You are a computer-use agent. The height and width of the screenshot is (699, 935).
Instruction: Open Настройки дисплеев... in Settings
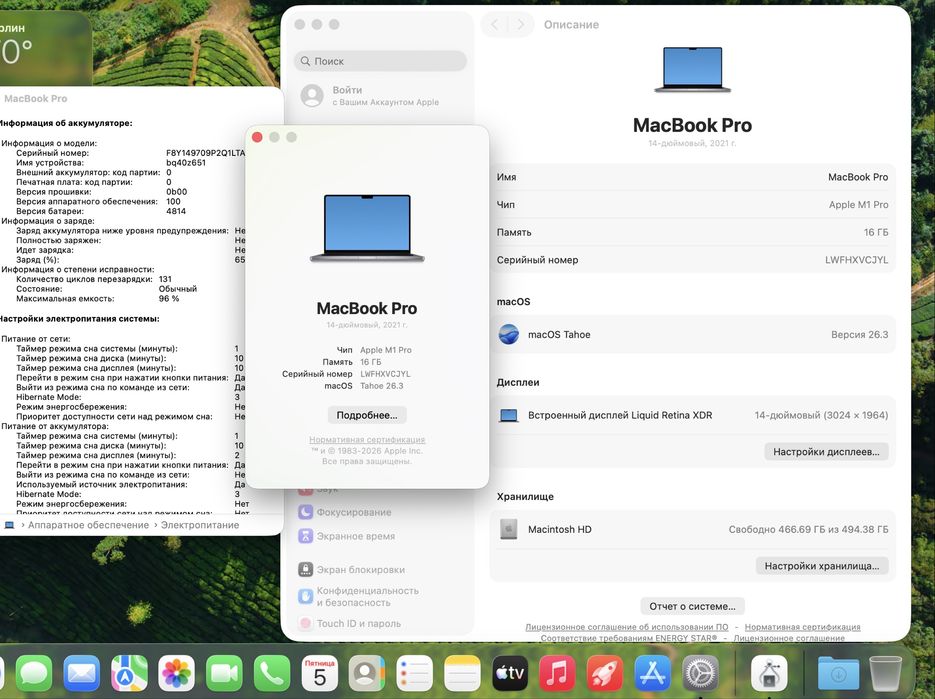click(826, 452)
